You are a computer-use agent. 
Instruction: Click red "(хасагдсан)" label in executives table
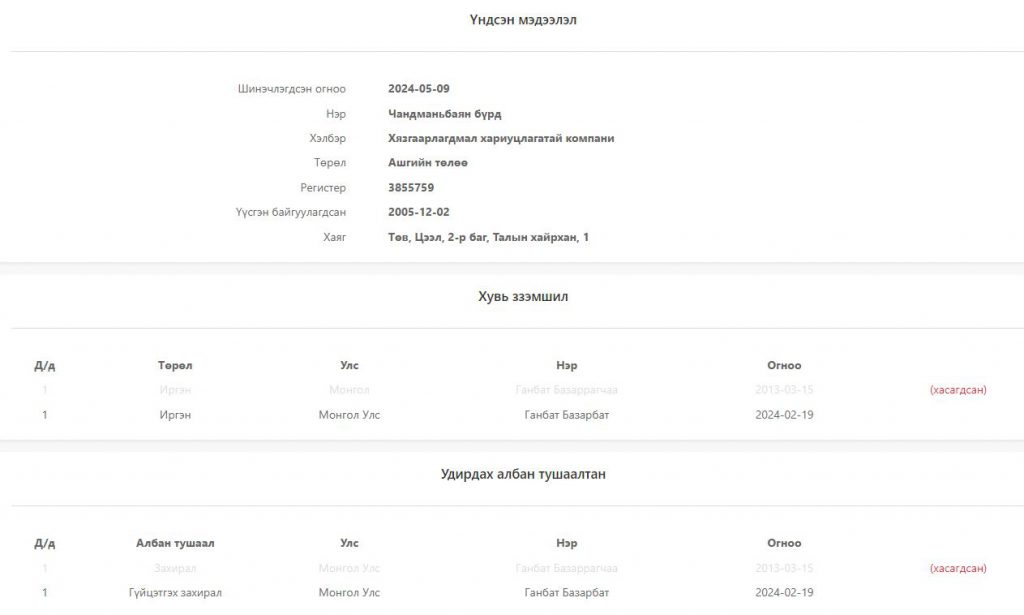(x=957, y=568)
